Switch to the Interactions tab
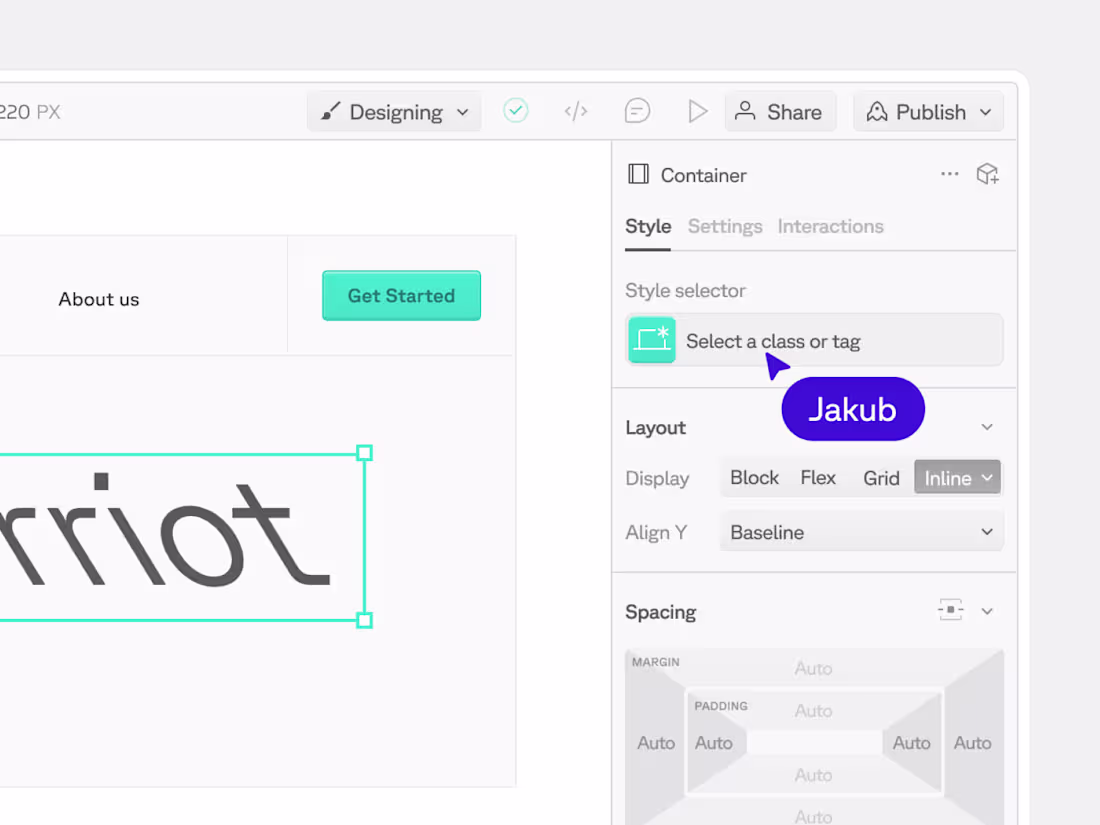This screenshot has height=825, width=1100. pos(831,227)
